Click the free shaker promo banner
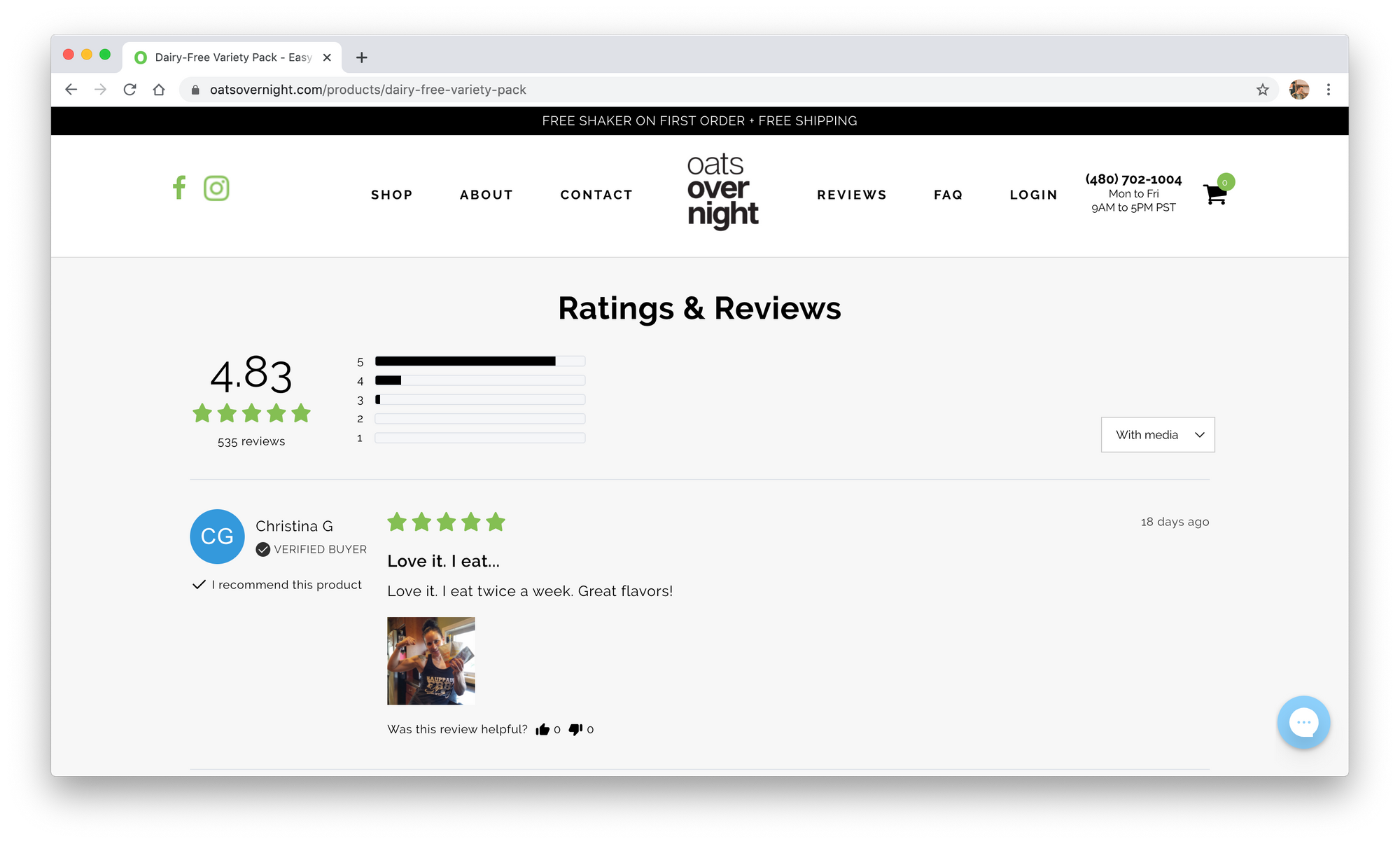1400x844 pixels. point(699,120)
